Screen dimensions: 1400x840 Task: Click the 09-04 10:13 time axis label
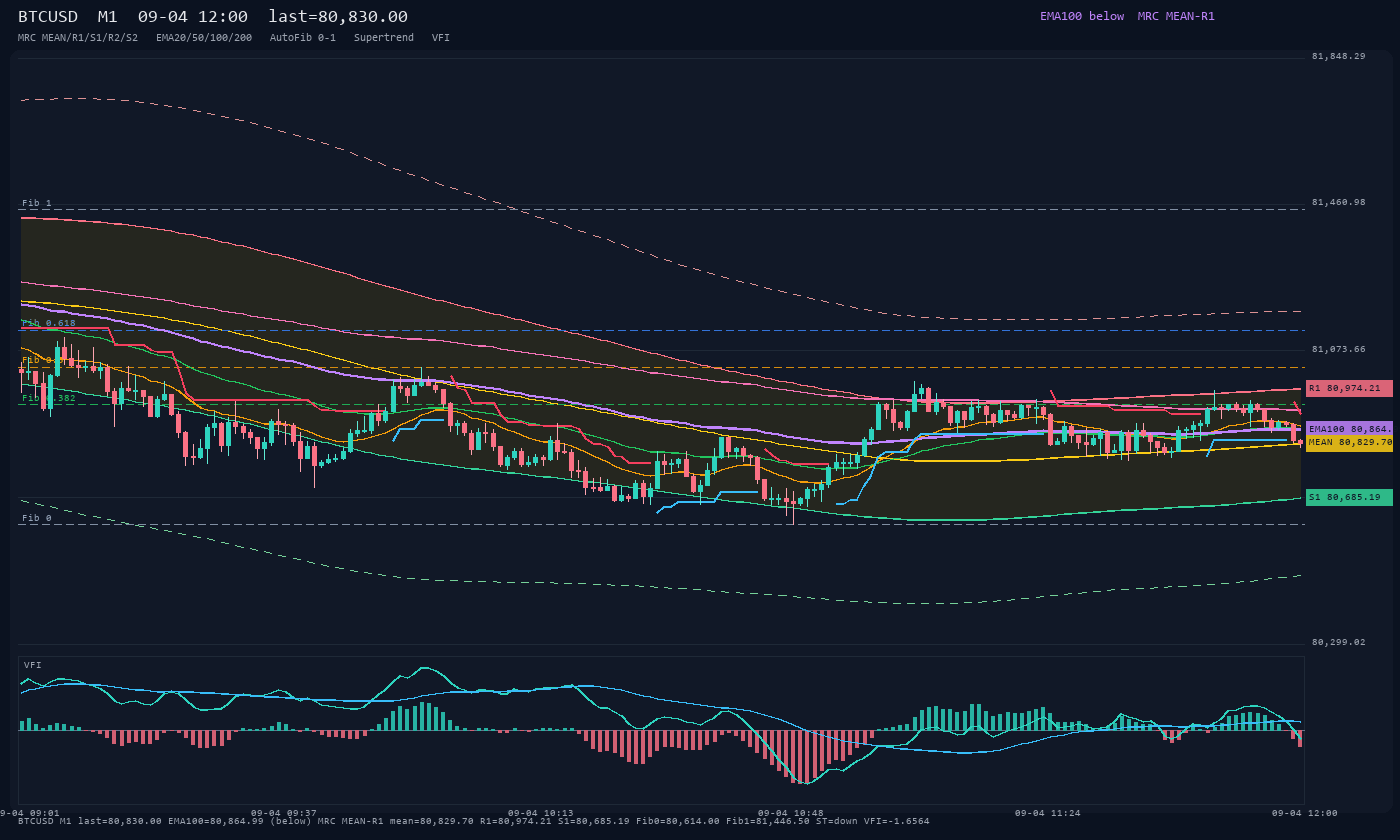pos(541,813)
